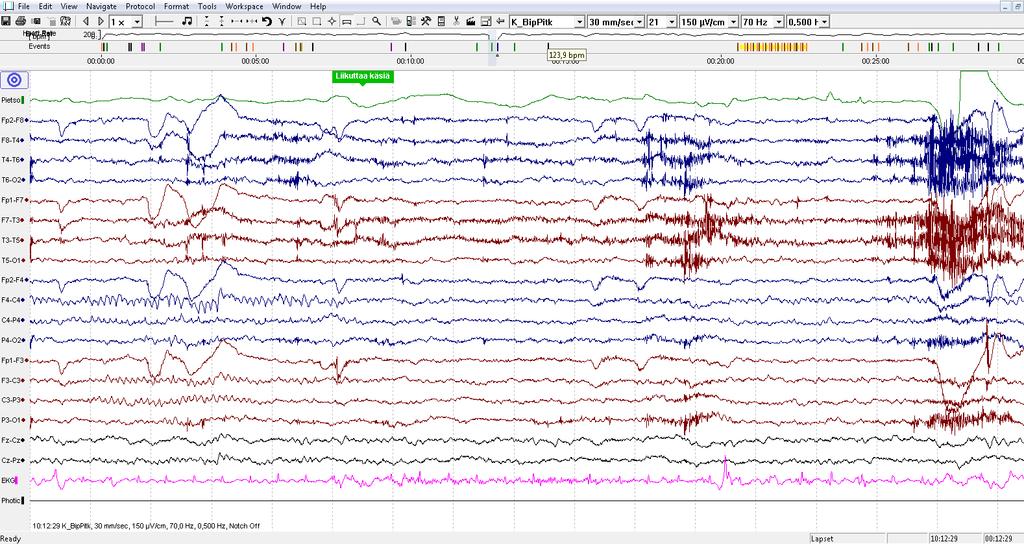Click the scissors cut icon
The image size is (1024, 544).
coord(456,22)
